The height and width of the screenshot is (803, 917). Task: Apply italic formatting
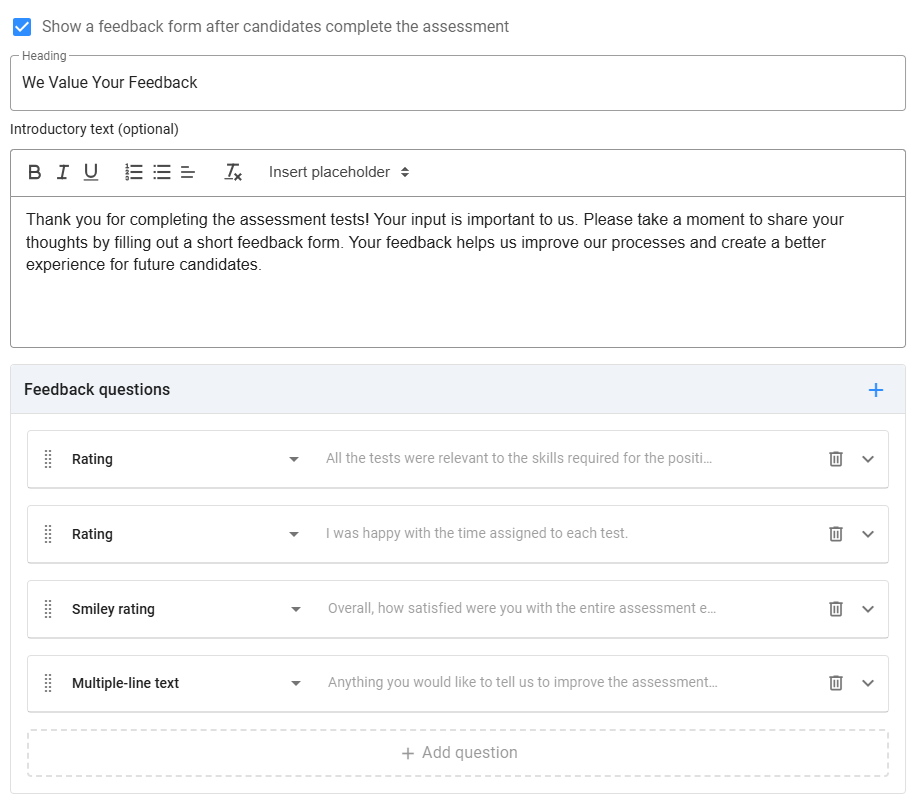click(62, 172)
